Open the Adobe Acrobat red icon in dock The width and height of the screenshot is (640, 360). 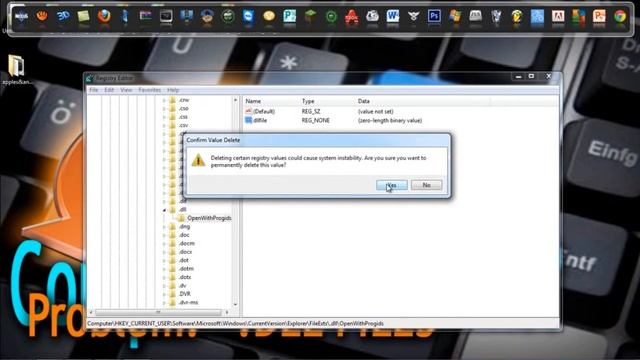pos(351,17)
